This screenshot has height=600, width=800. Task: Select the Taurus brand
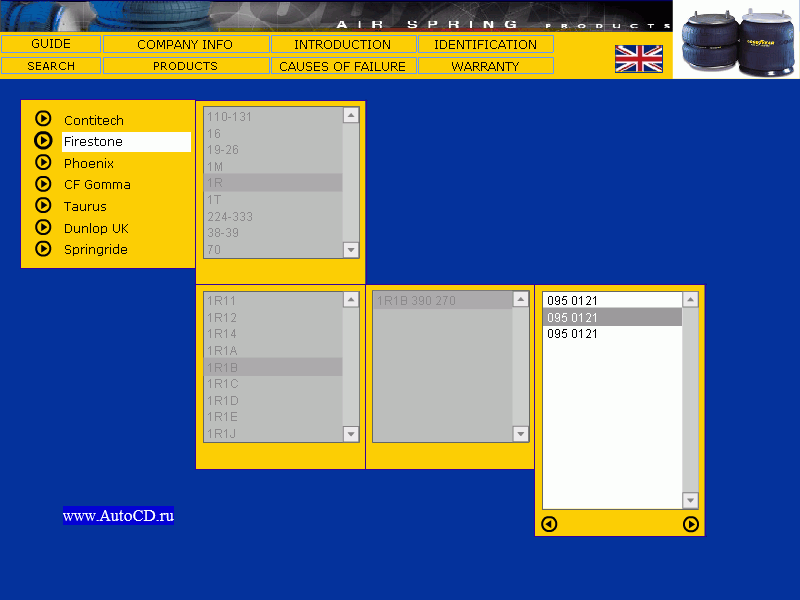click(85, 207)
